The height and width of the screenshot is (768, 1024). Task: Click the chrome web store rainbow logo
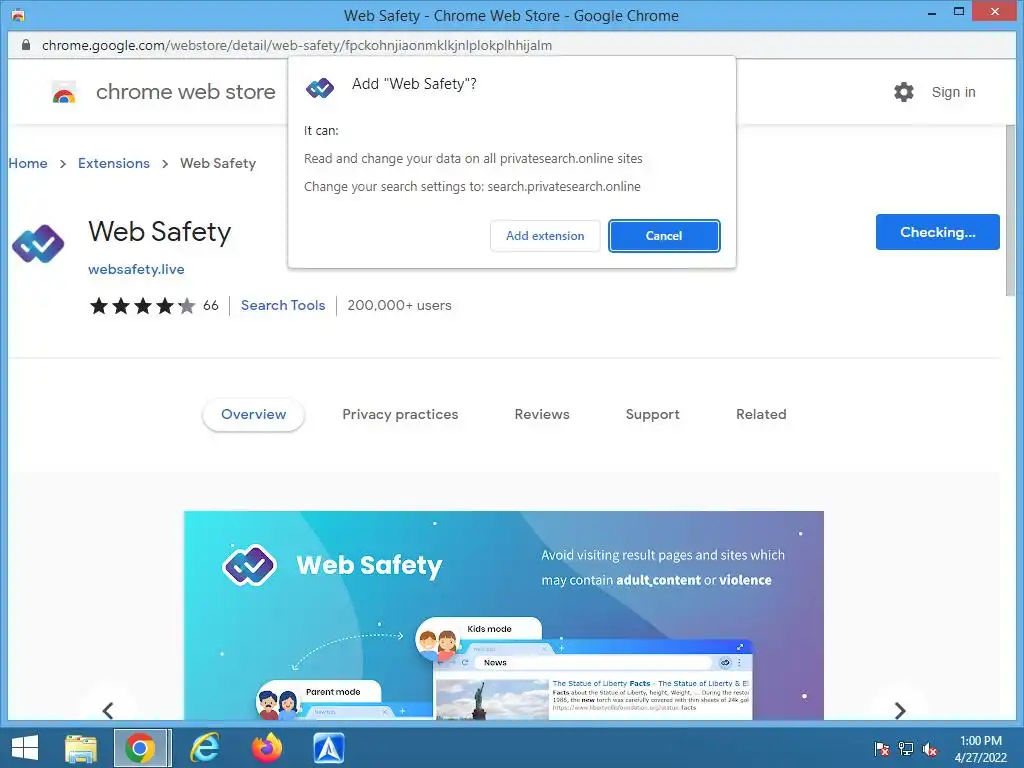click(64, 92)
